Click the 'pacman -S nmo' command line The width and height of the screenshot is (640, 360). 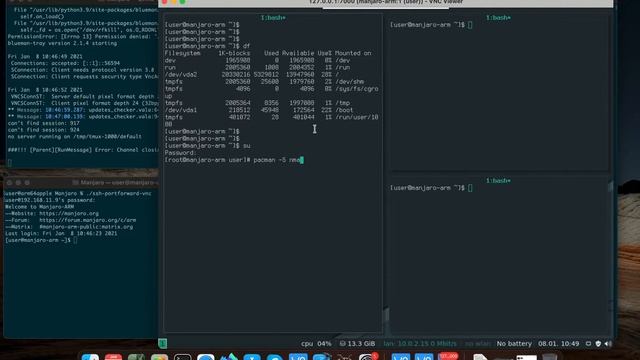[234, 160]
